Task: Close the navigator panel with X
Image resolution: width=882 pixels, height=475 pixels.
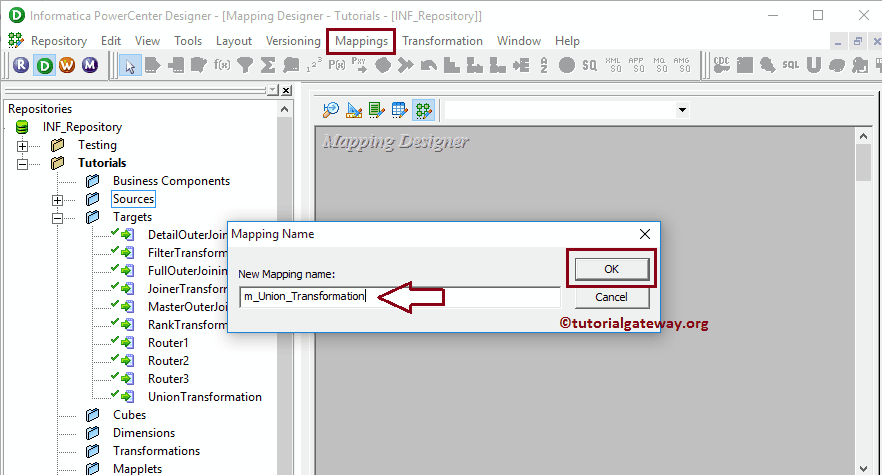Action: tap(286, 90)
